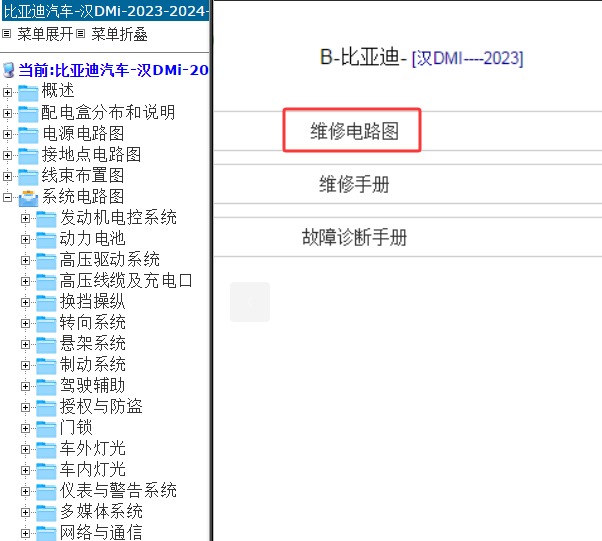Viewport: 602px width, 541px height.
Task: Click the 制动系统 folder icon
Action: [x=46, y=366]
